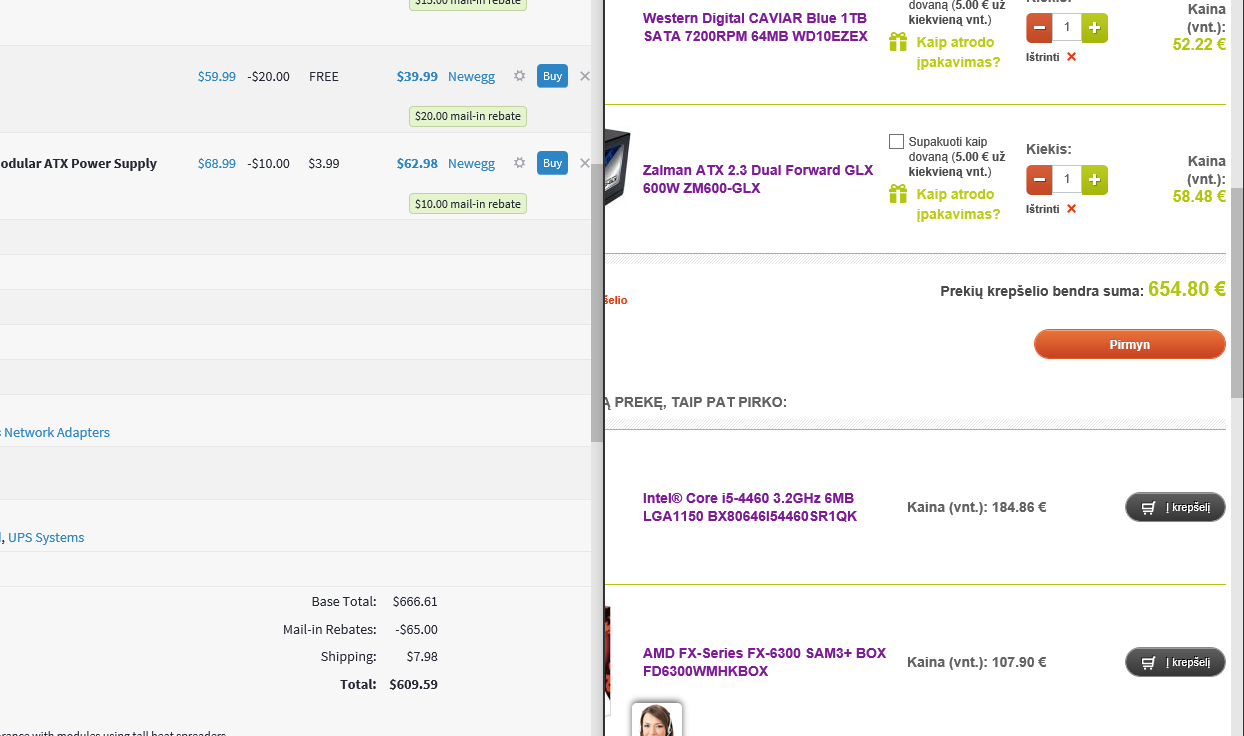The image size is (1244, 736).
Task: Click Ištrinti red X for Zalman power supply
Action: (1072, 209)
